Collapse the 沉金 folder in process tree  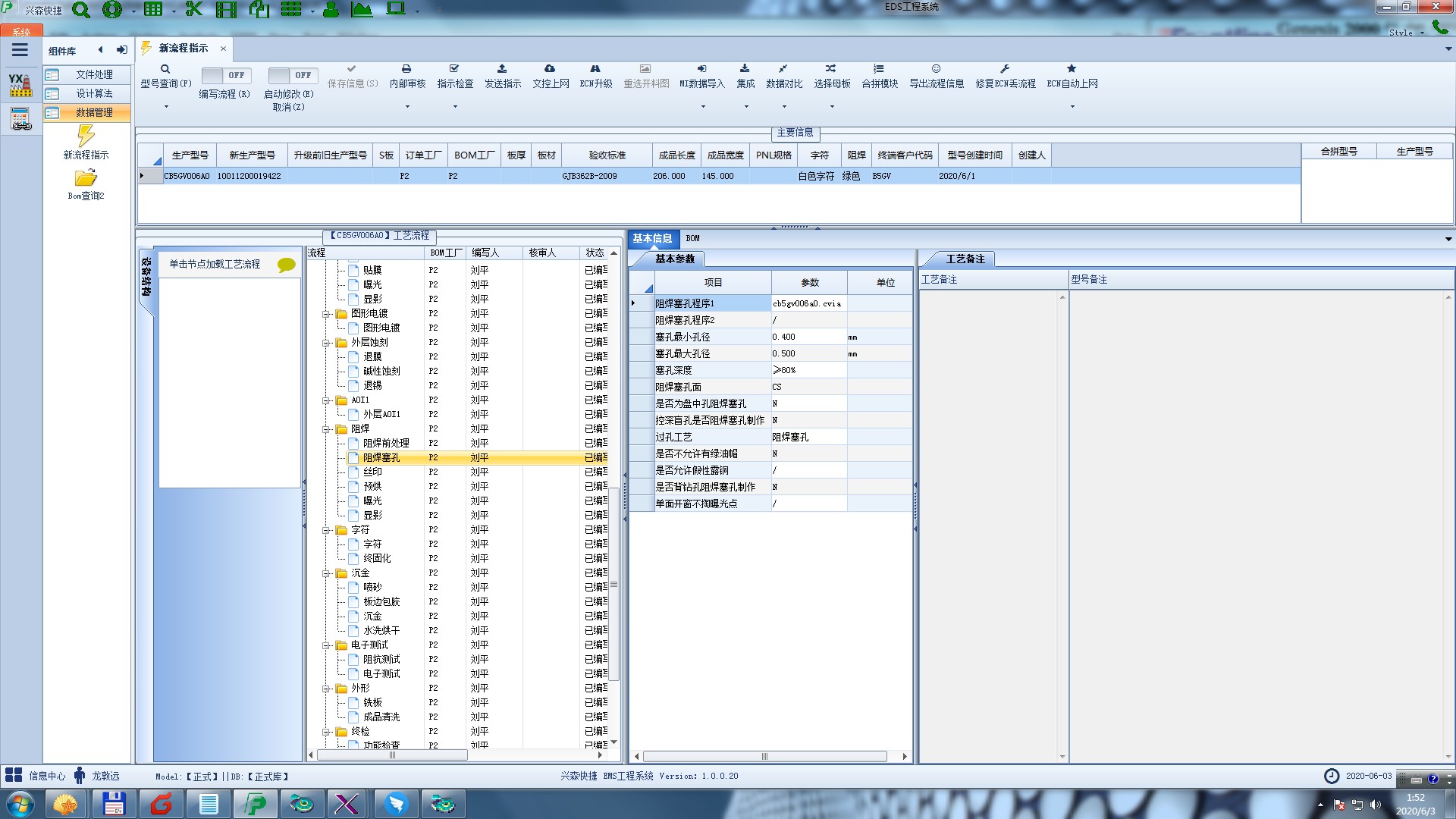point(326,573)
